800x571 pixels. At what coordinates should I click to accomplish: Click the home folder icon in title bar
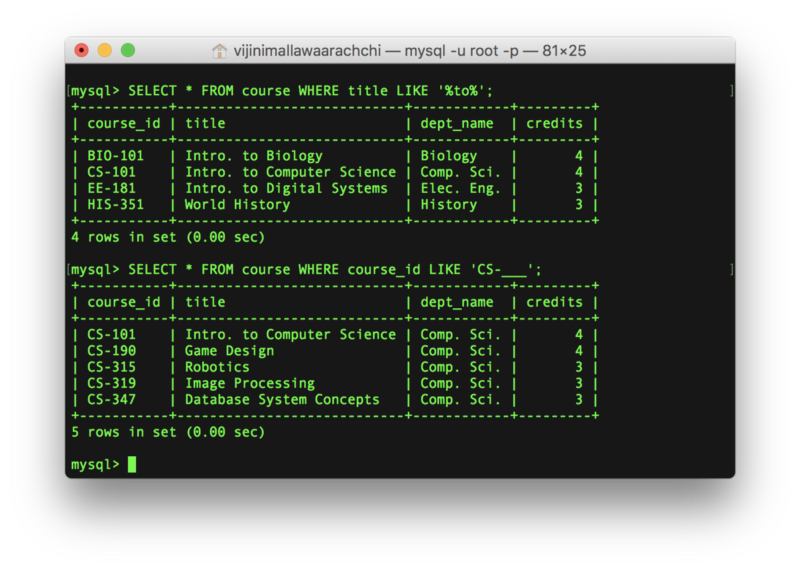point(220,50)
